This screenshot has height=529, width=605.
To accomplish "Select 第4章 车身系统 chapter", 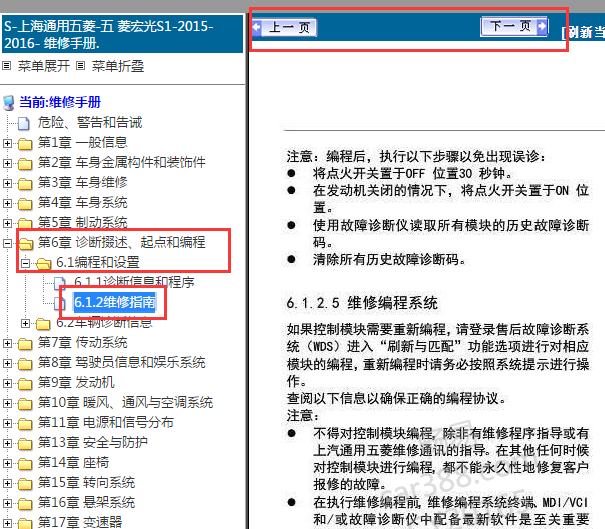I will [x=83, y=203].
